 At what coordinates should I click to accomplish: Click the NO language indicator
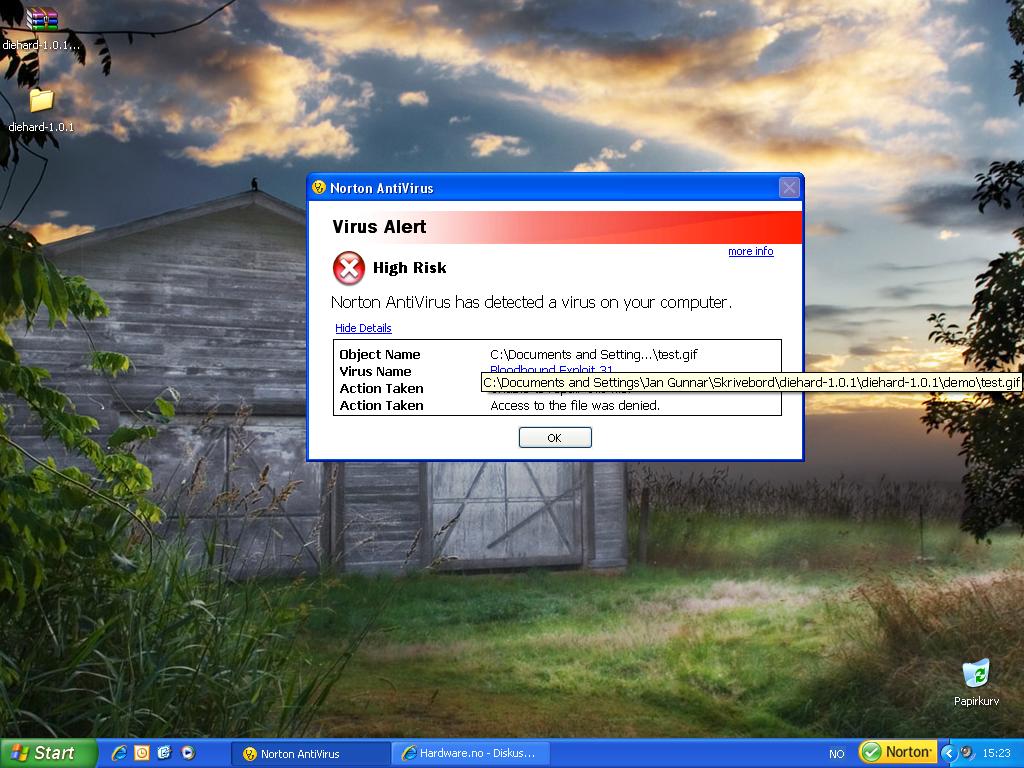point(837,754)
